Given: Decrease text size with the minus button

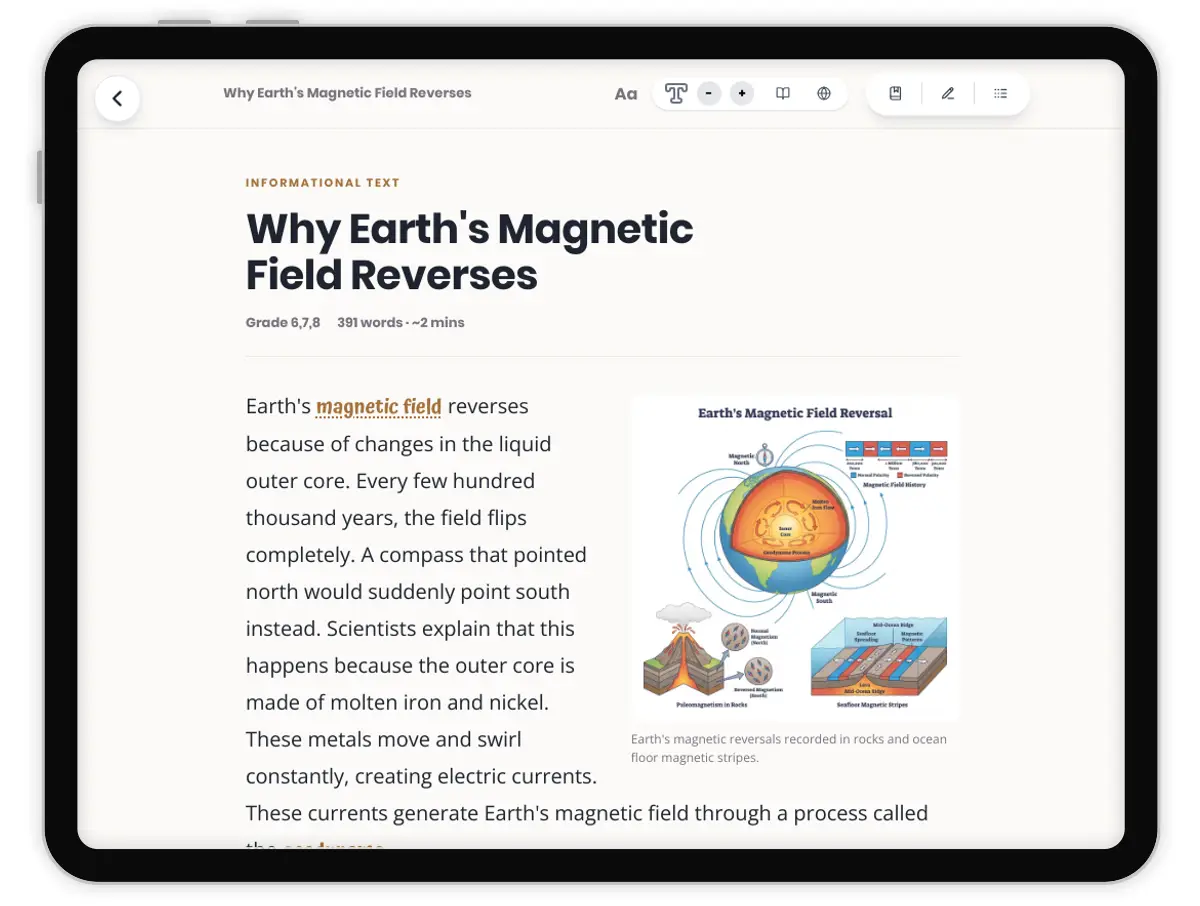Looking at the screenshot, I should tap(709, 94).
